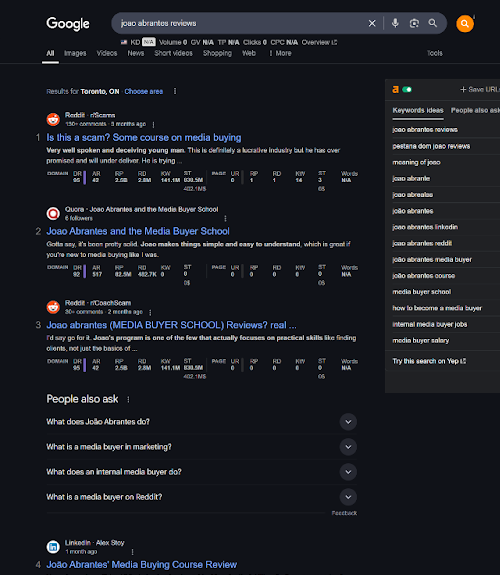This screenshot has height=575, width=500.
Task: Click Save URL button in sidebar
Action: pos(480,89)
